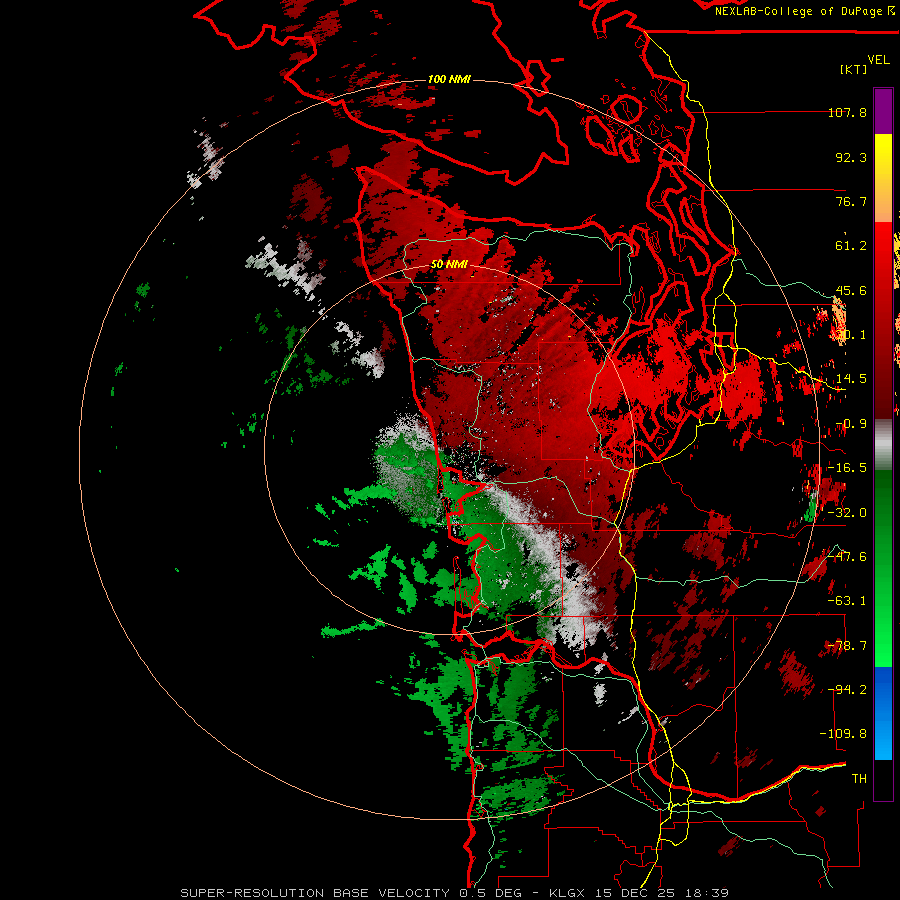Viewport: 900px width, 900px height.
Task: Click the "SUPER-RESOLUTION BASE VELOCITY" caption text
Action: 315,893
